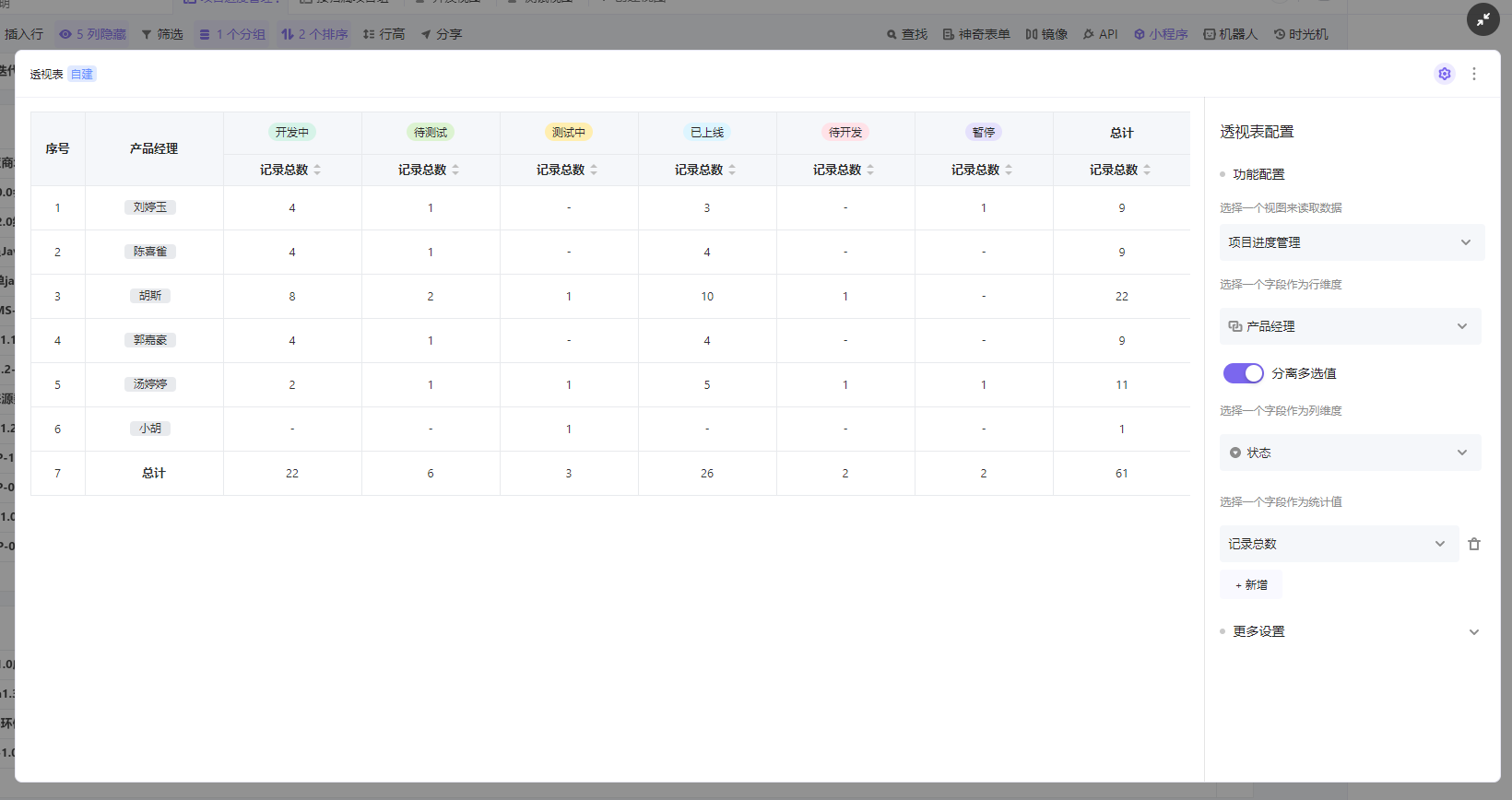The image size is (1512, 800).
Task: Open the 产品经理 row dimension dropdown
Action: coord(1350,326)
